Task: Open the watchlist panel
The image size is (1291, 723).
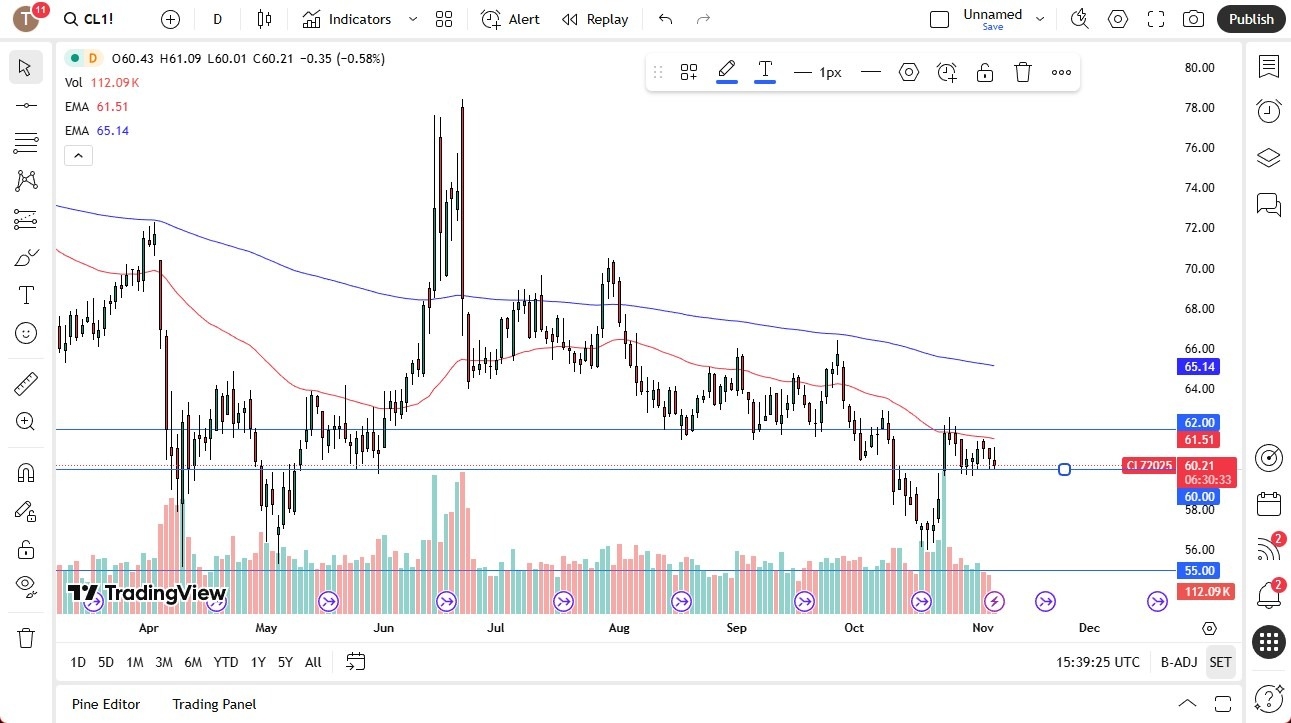Action: (1269, 68)
